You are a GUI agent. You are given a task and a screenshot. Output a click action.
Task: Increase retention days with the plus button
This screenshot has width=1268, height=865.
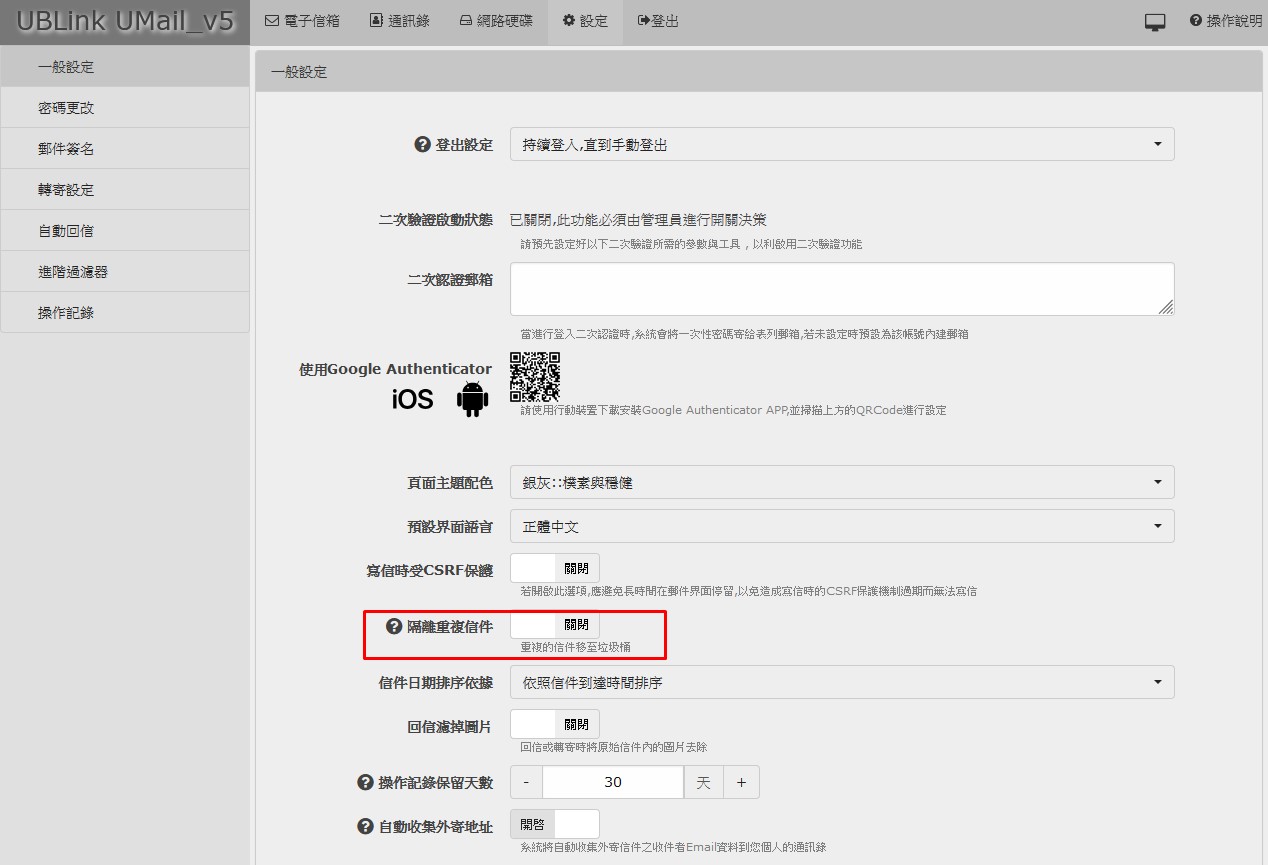741,783
